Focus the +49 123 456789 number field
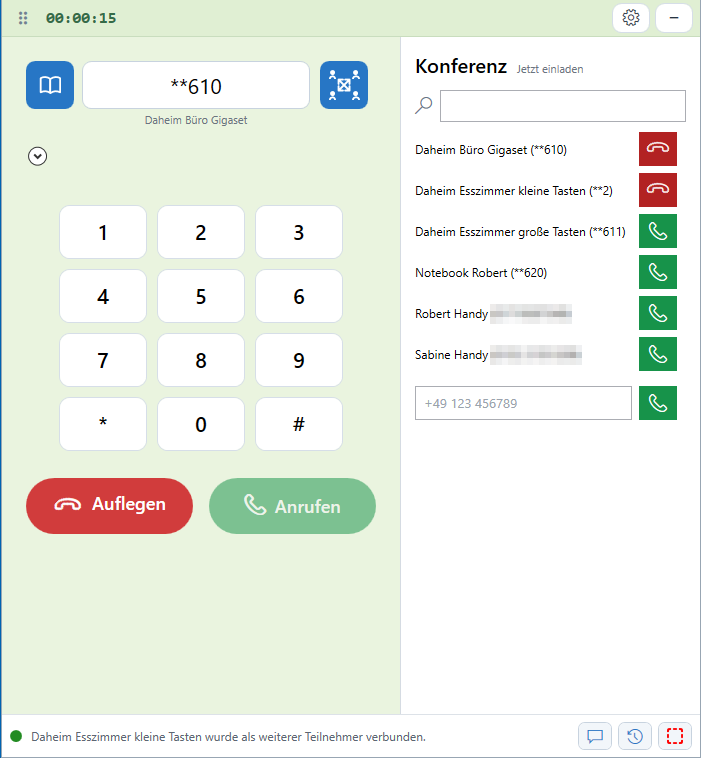Image resolution: width=701 pixels, height=758 pixels. [x=523, y=403]
